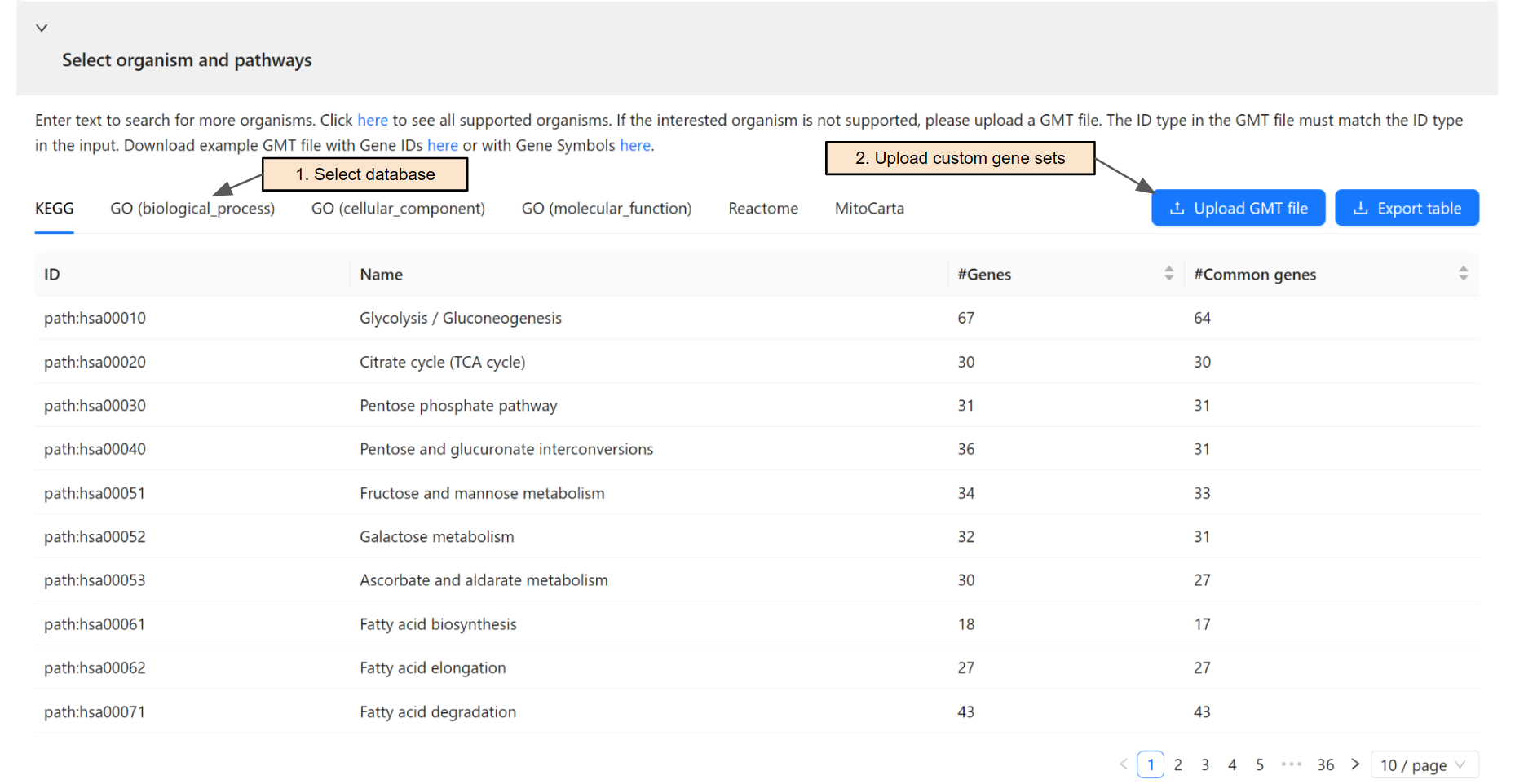Open the 10 / page size dropdown
The image size is (1515, 784).
(1424, 764)
